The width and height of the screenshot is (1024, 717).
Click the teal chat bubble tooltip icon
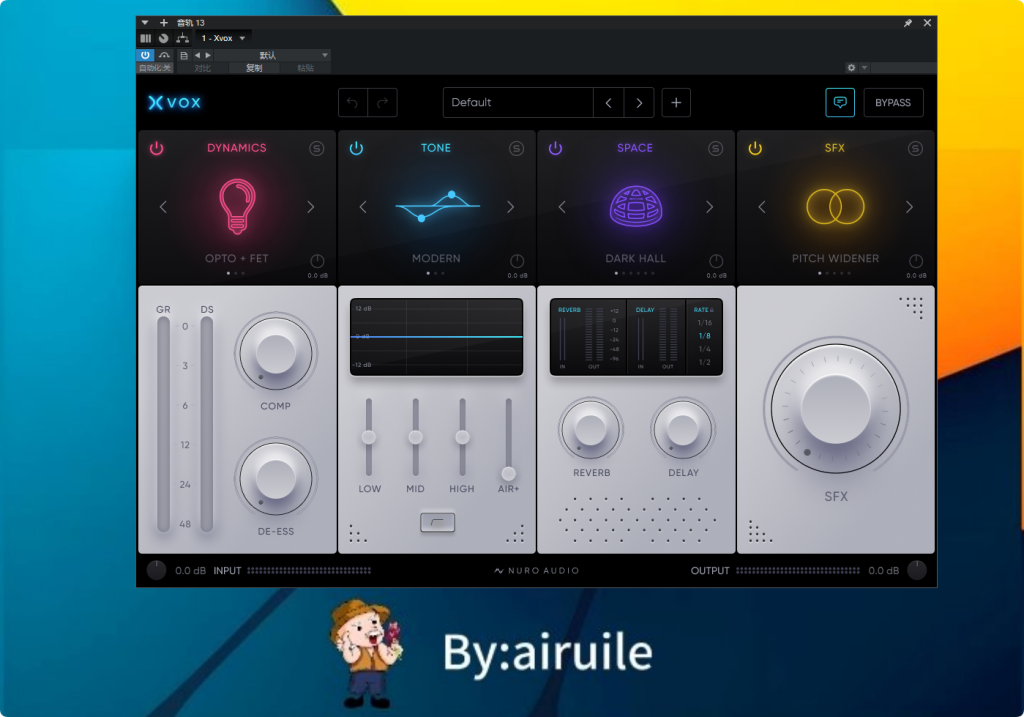[x=840, y=103]
